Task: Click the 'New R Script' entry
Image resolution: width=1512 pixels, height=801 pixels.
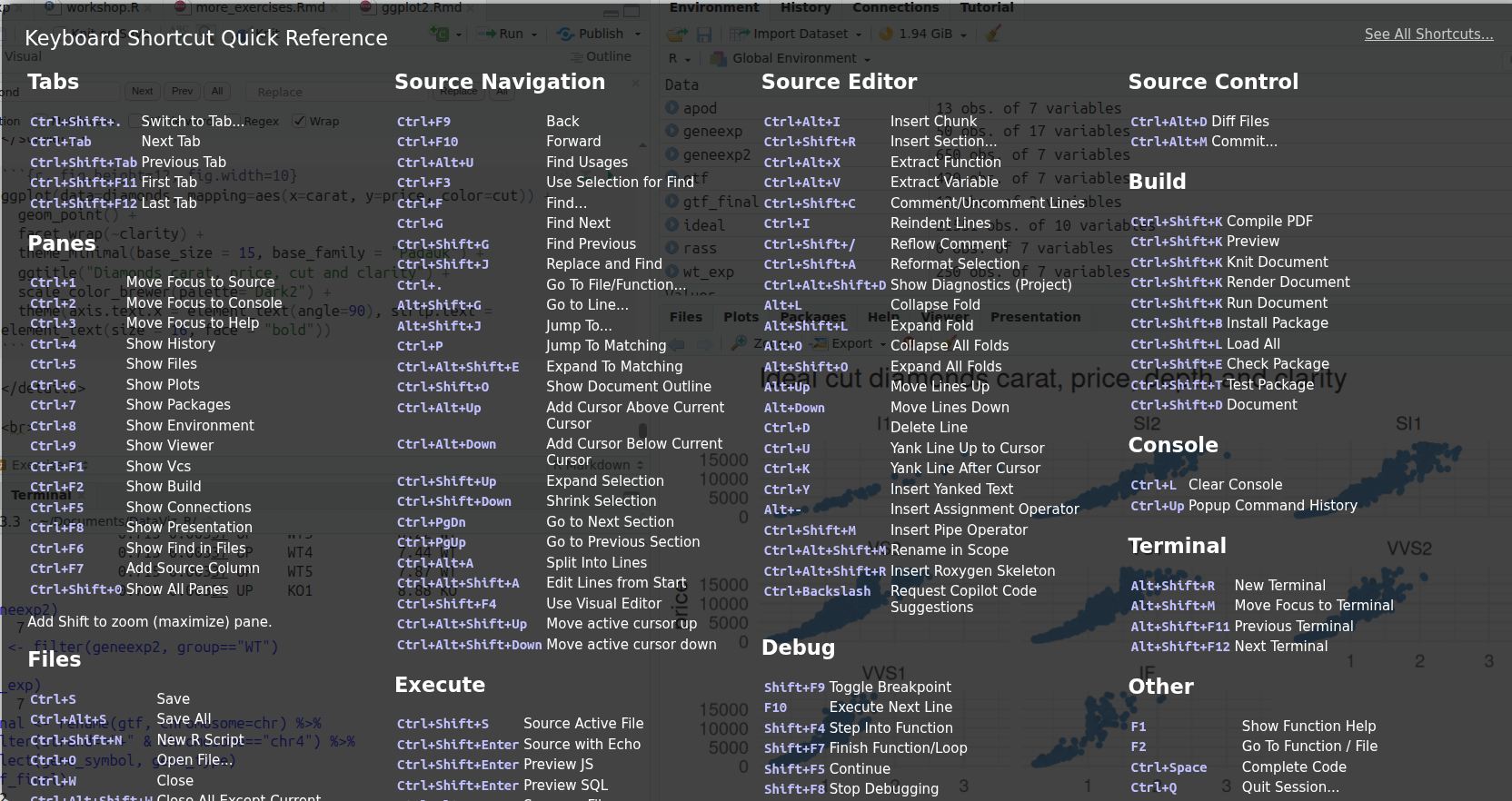Action: [200, 739]
